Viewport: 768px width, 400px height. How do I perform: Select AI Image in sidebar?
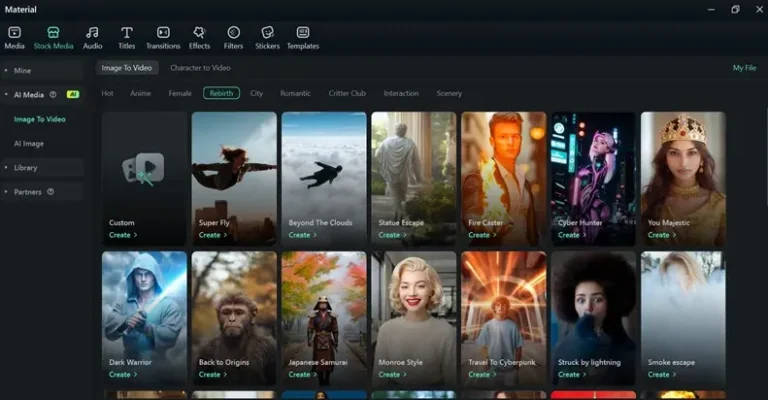(x=29, y=143)
